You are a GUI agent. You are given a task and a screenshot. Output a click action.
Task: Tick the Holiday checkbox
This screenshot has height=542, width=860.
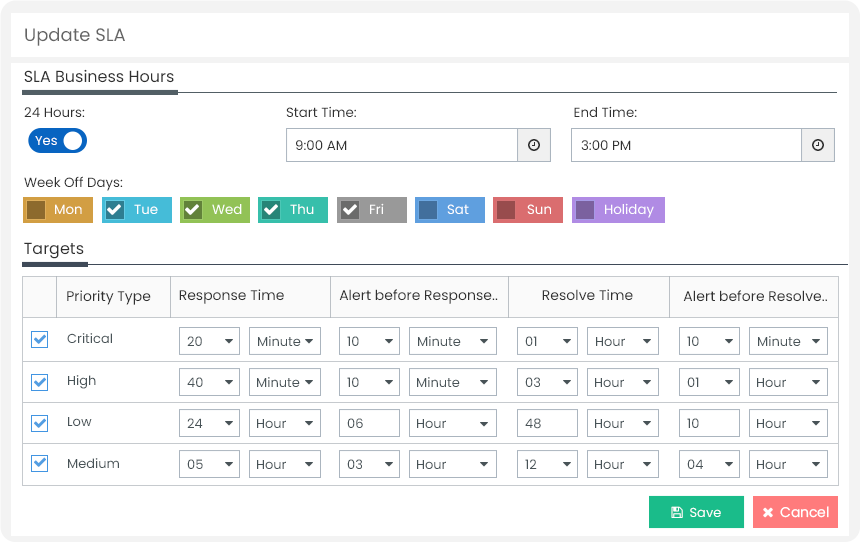click(x=585, y=210)
